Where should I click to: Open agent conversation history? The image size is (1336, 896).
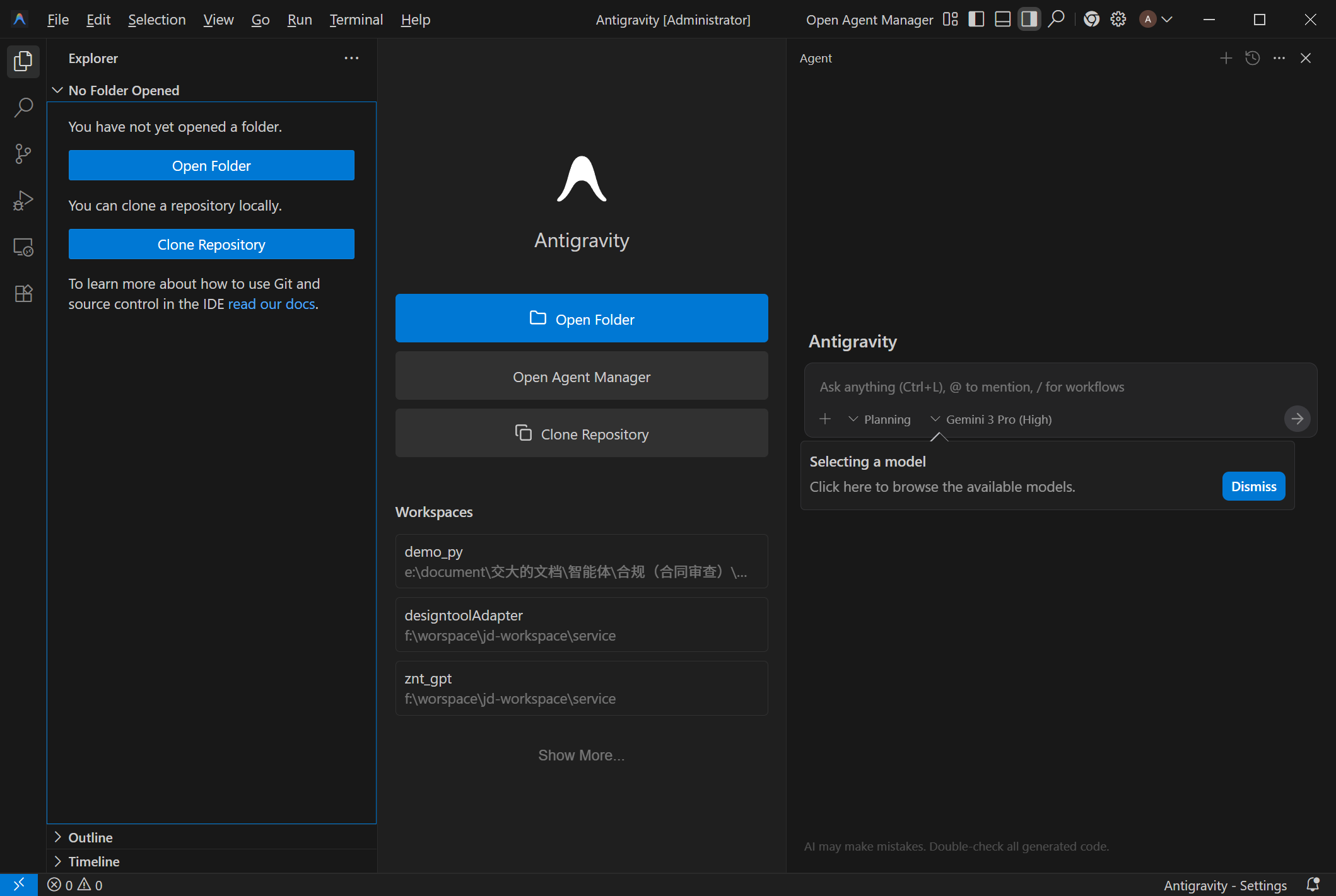[x=1252, y=58]
